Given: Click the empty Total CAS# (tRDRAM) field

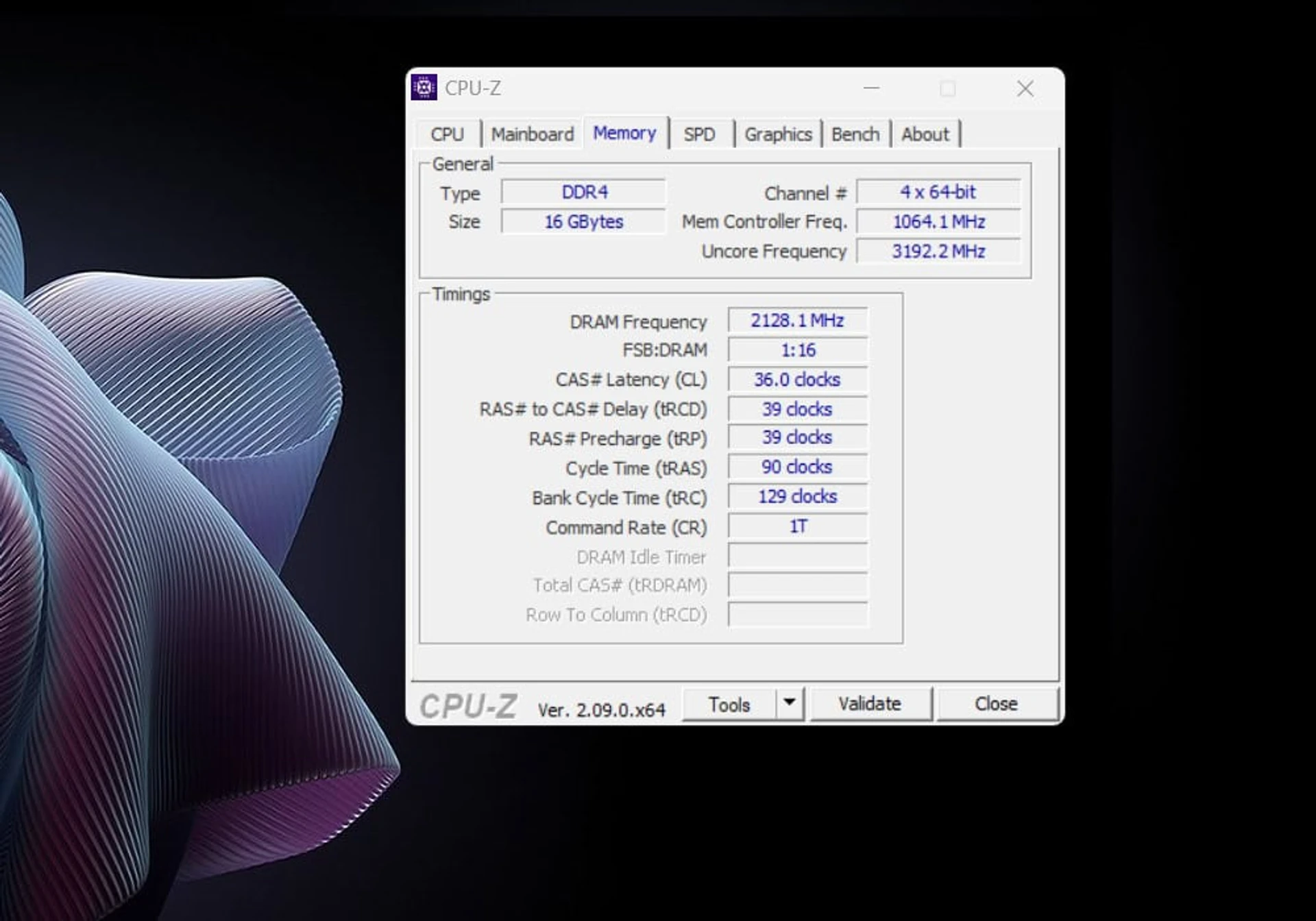Looking at the screenshot, I should pos(797,585).
